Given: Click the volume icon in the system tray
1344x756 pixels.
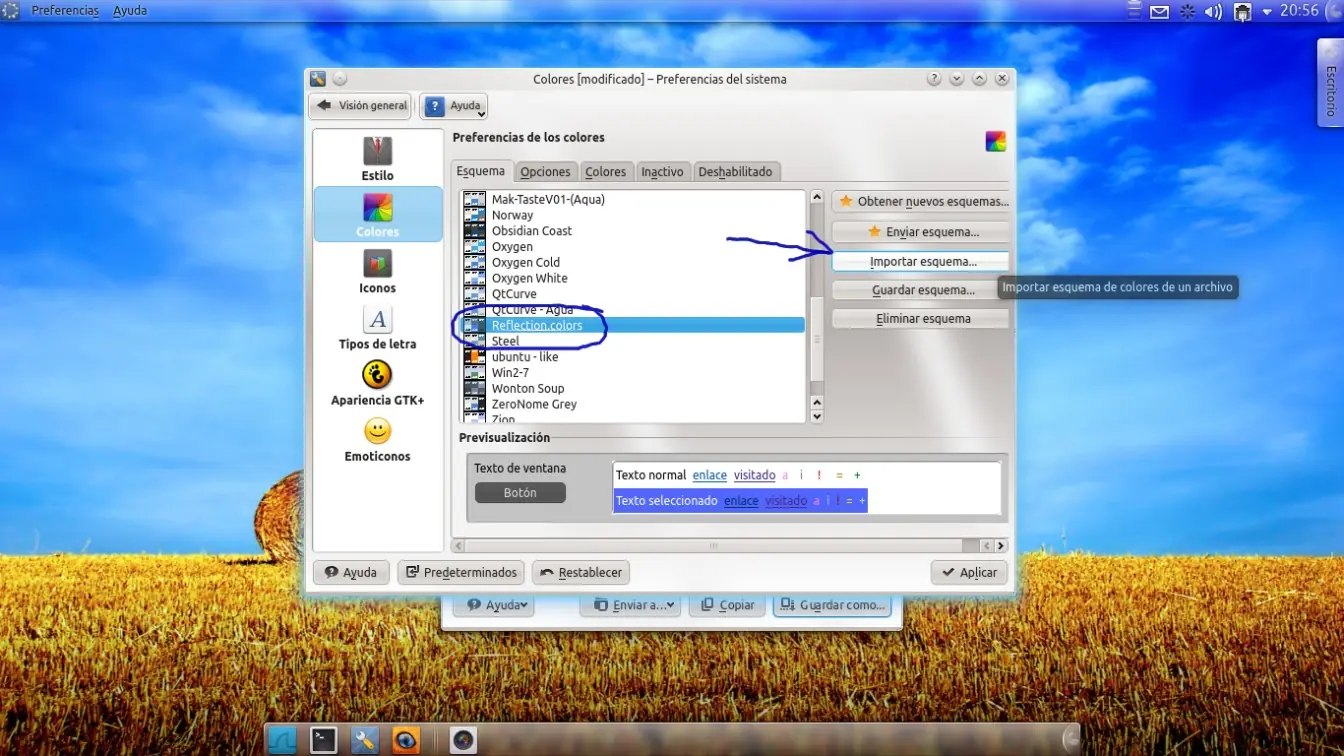Looking at the screenshot, I should [1211, 10].
